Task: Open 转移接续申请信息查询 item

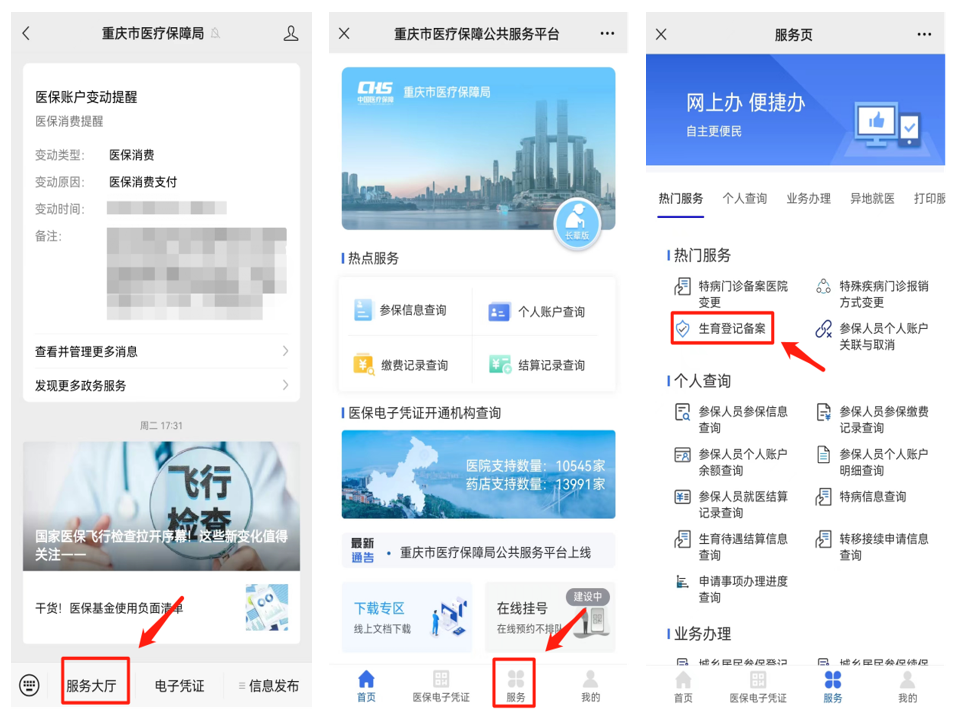Action: (872, 546)
